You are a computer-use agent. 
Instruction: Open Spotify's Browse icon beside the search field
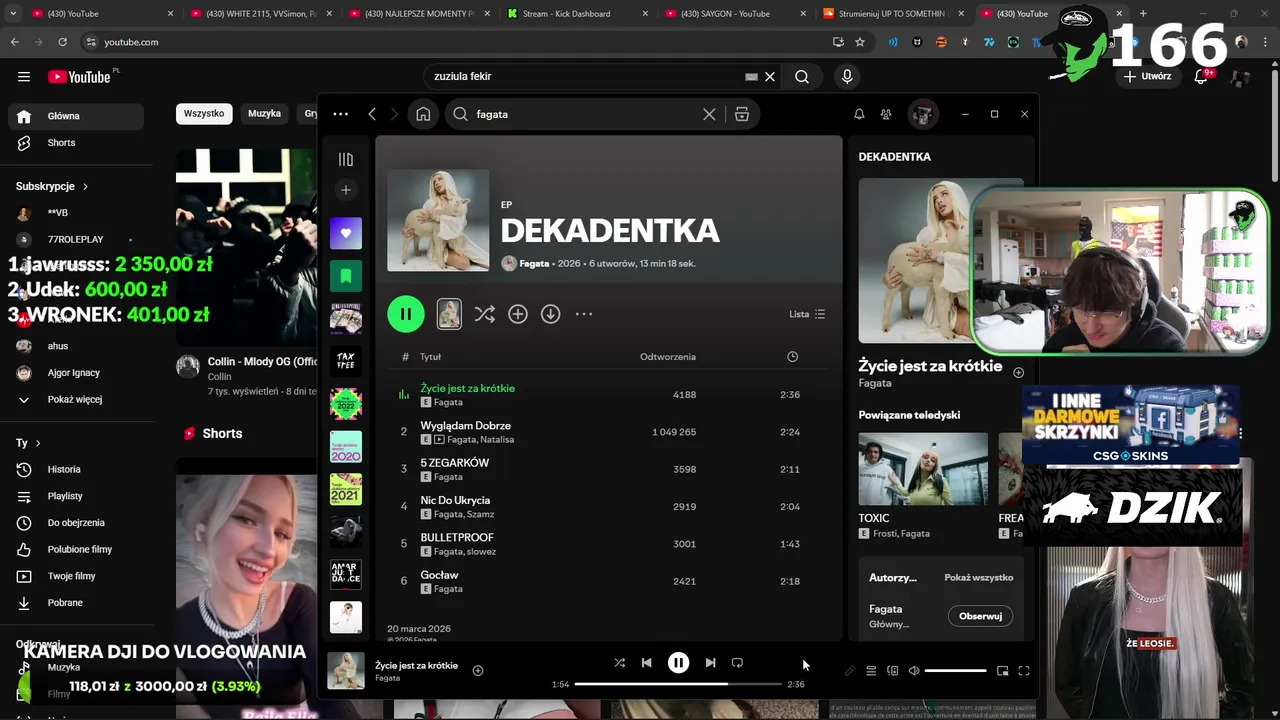742,114
